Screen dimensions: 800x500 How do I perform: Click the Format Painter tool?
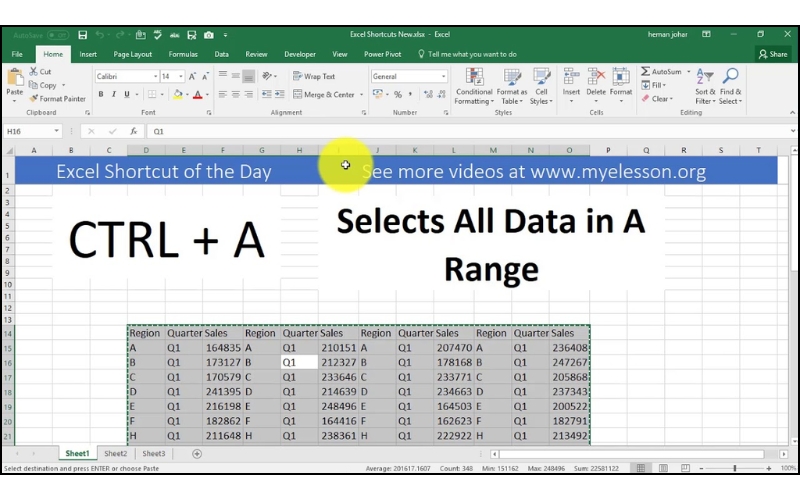tap(58, 99)
